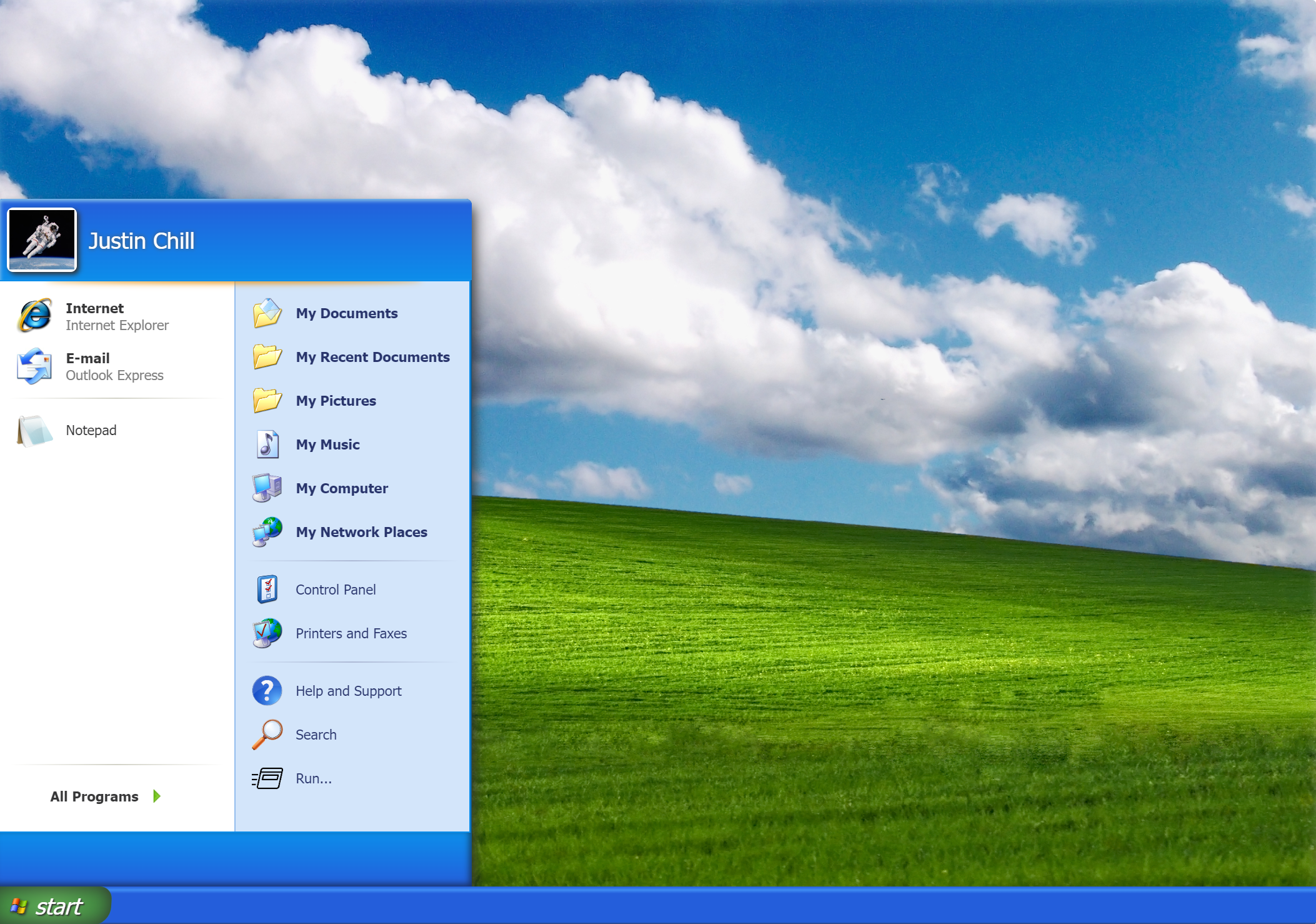The image size is (1316, 924).
Task: Click the My Recent Documents folder icon
Action: (267, 357)
